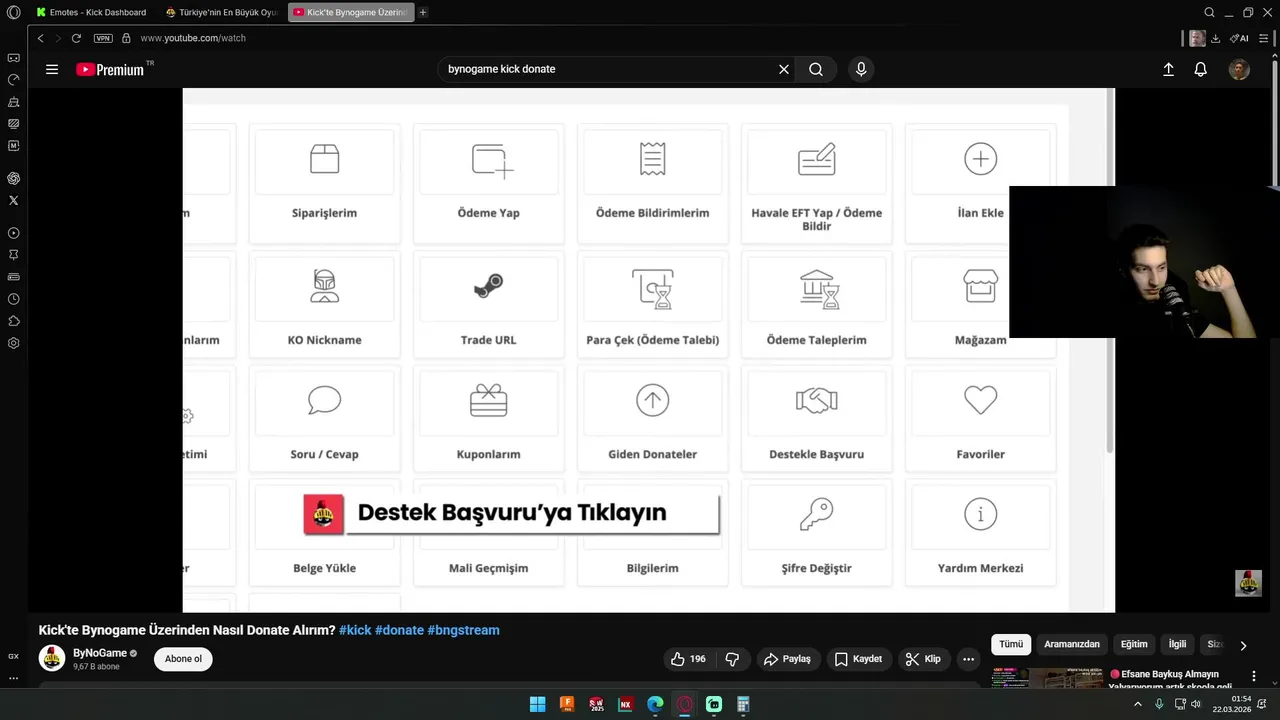Open options for Efsane Baykuş video

[x=1254, y=676]
